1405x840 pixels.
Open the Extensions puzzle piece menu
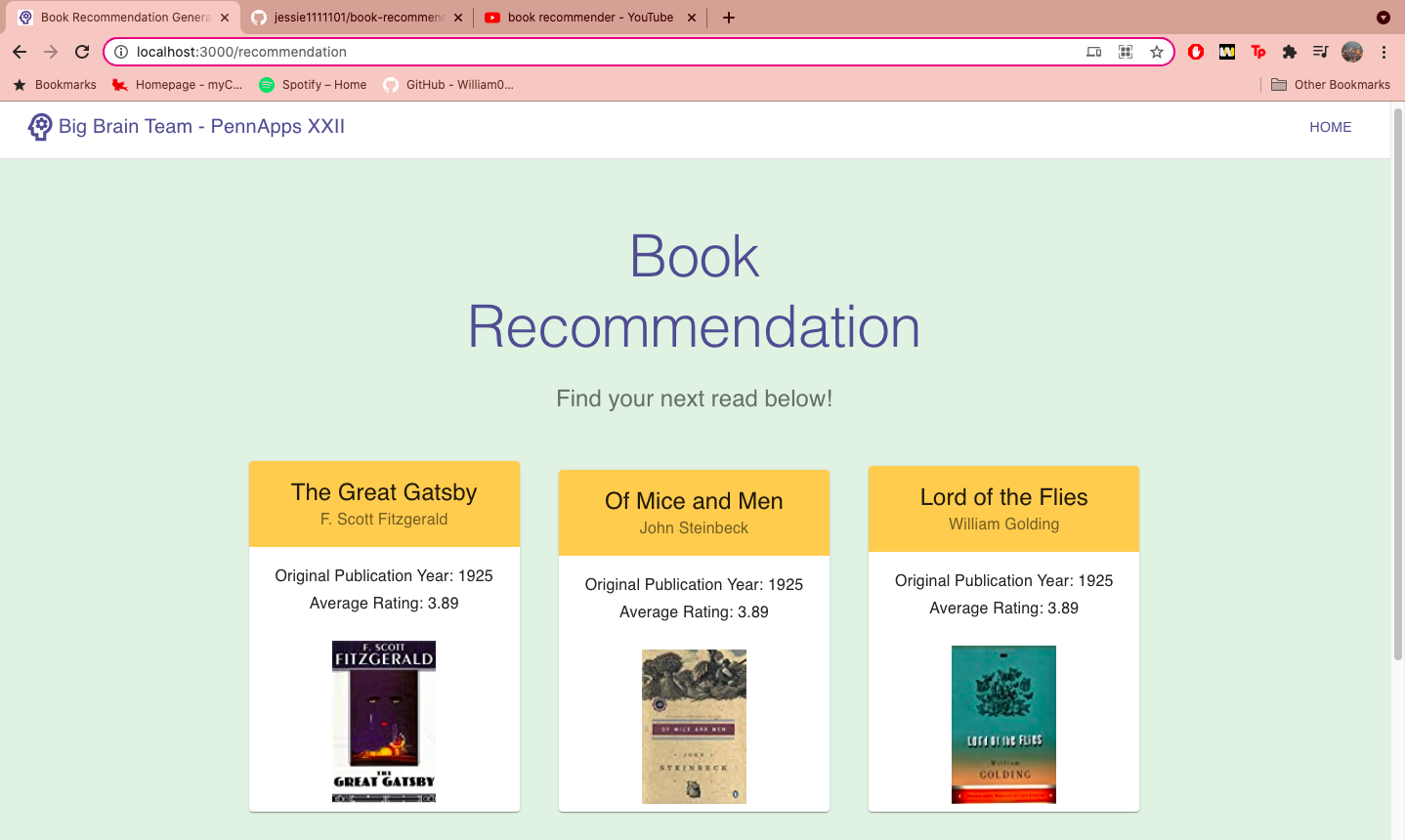click(x=1290, y=52)
